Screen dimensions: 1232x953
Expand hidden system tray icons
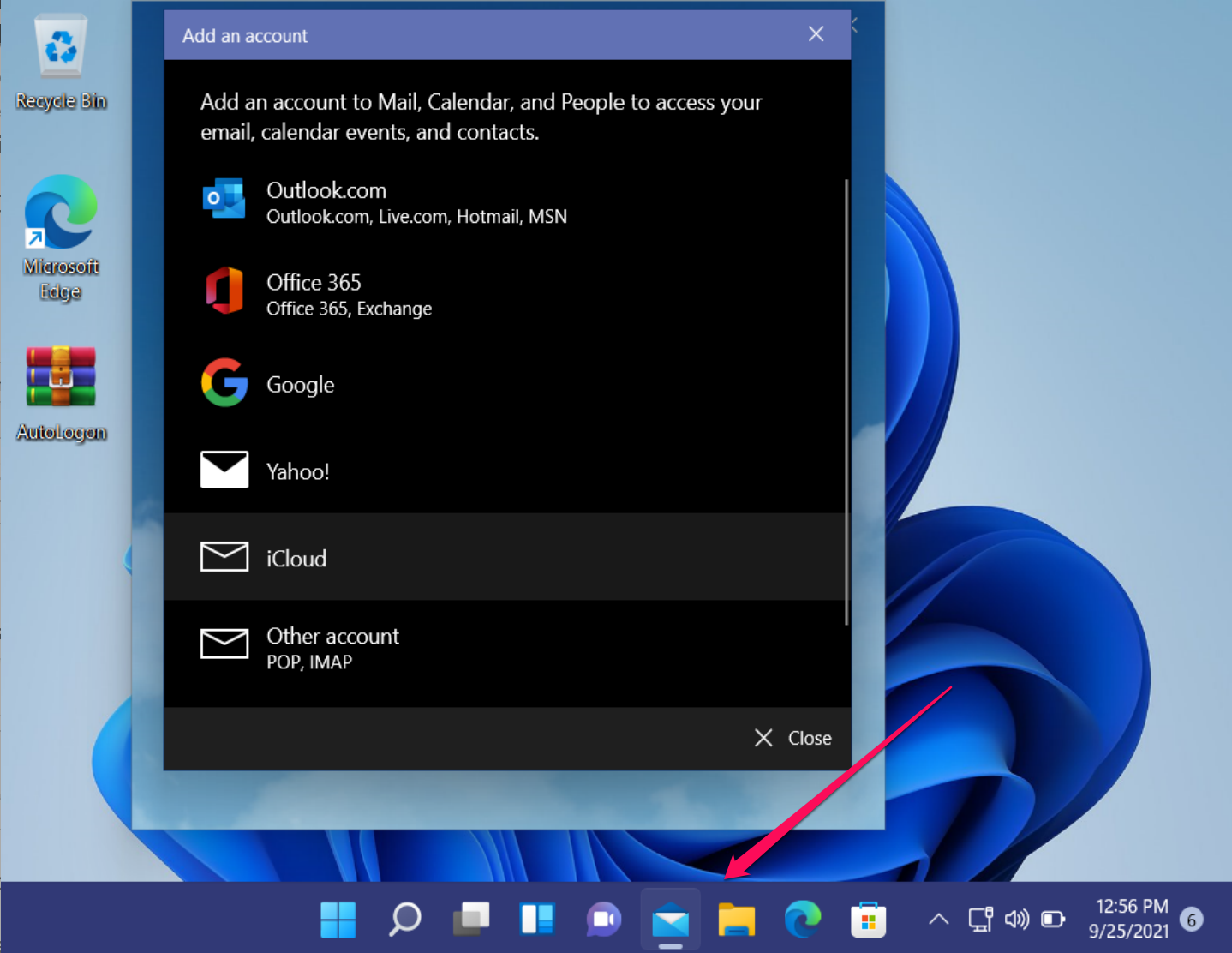pyautogui.click(x=937, y=919)
